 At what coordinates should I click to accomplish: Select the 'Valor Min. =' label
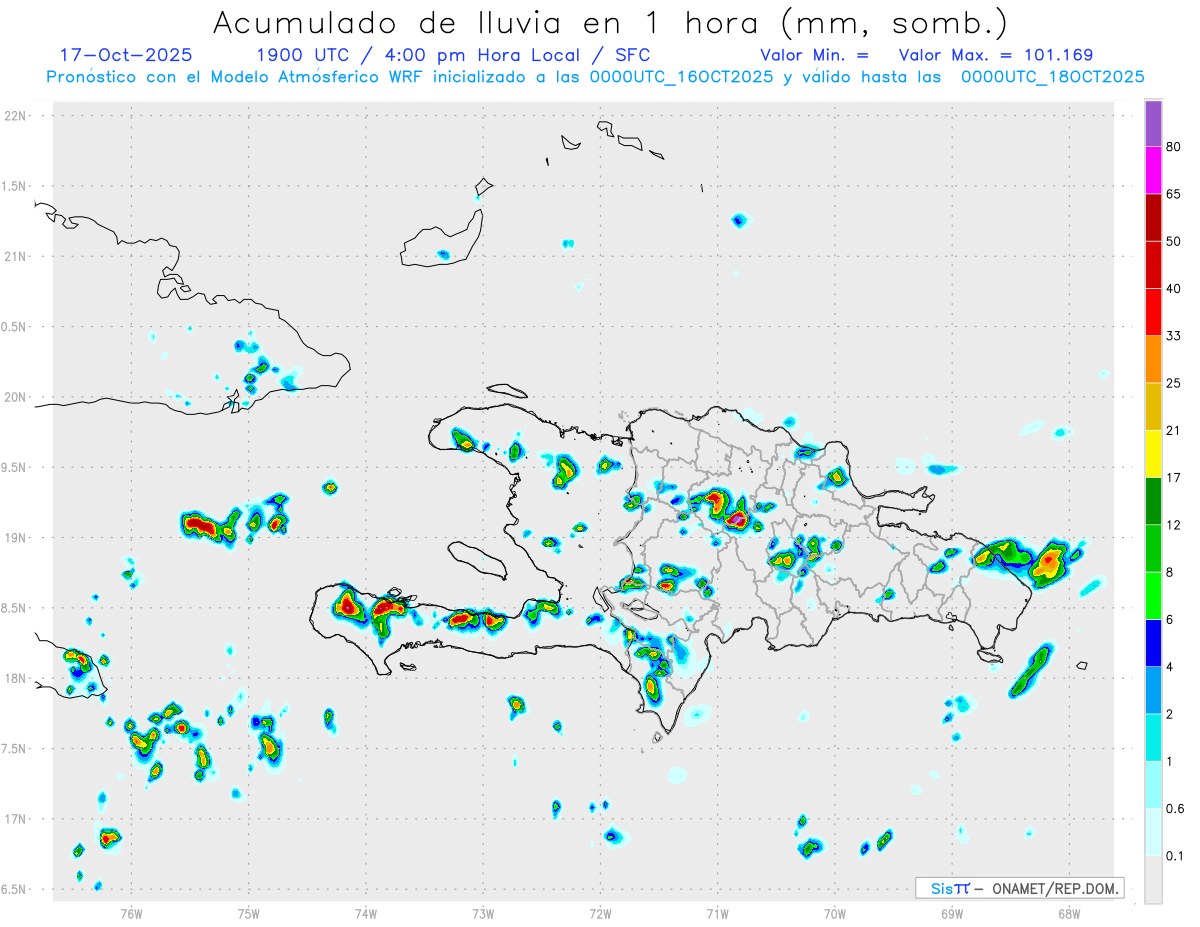pos(814,55)
